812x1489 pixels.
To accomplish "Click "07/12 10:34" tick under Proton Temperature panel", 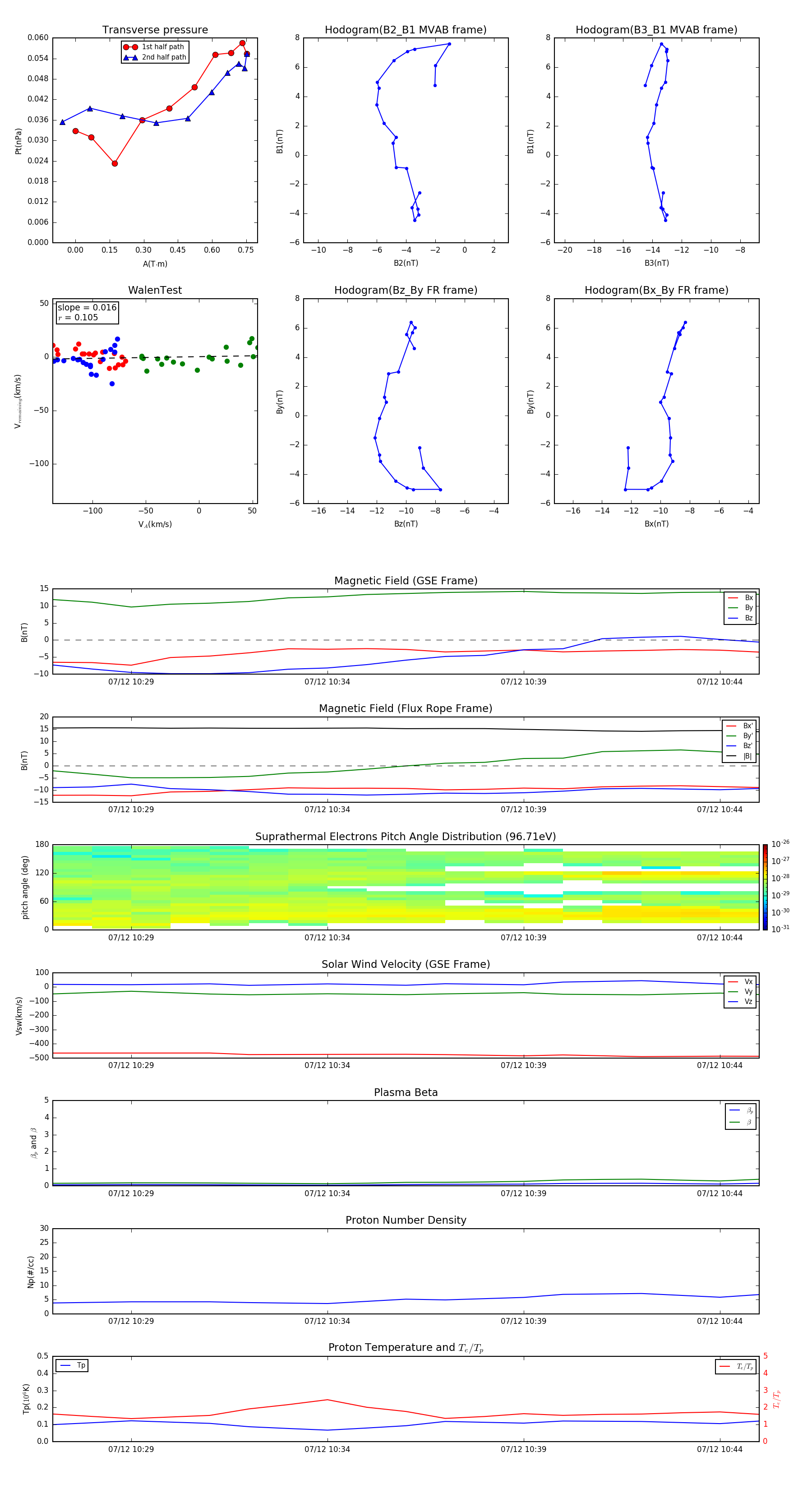I will [x=327, y=1449].
